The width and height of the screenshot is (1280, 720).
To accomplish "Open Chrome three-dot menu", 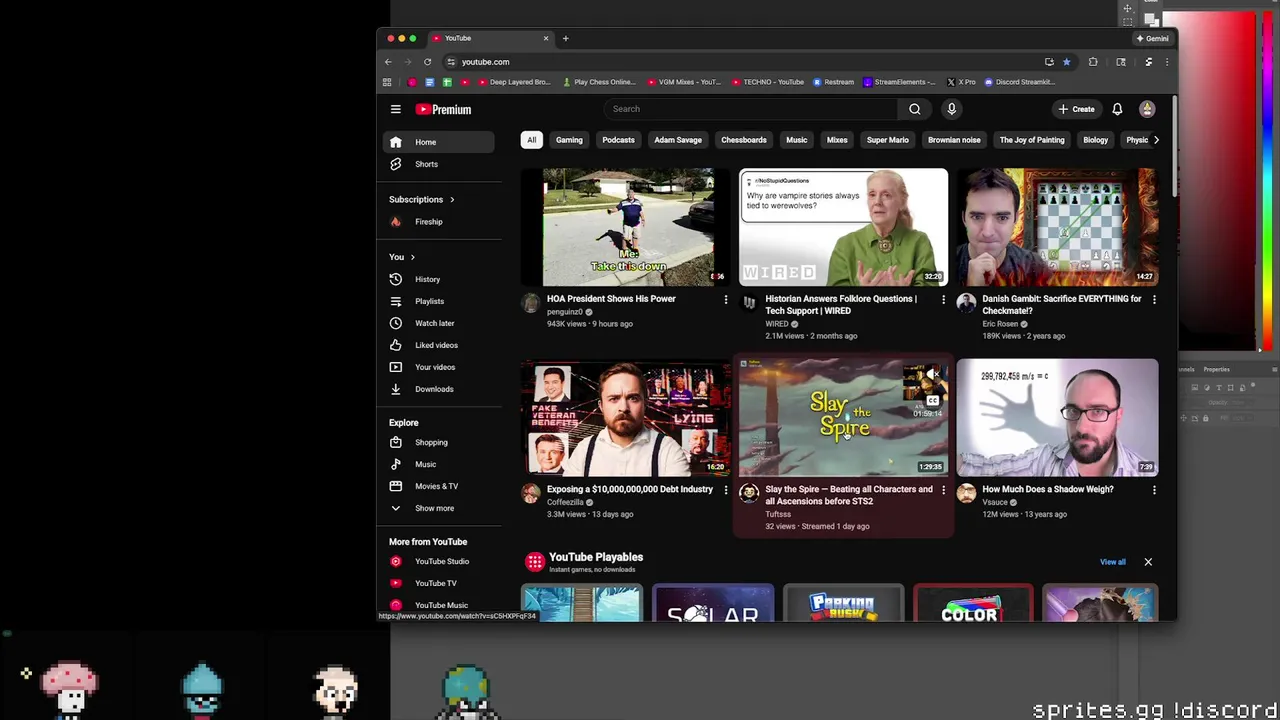I will (1166, 62).
